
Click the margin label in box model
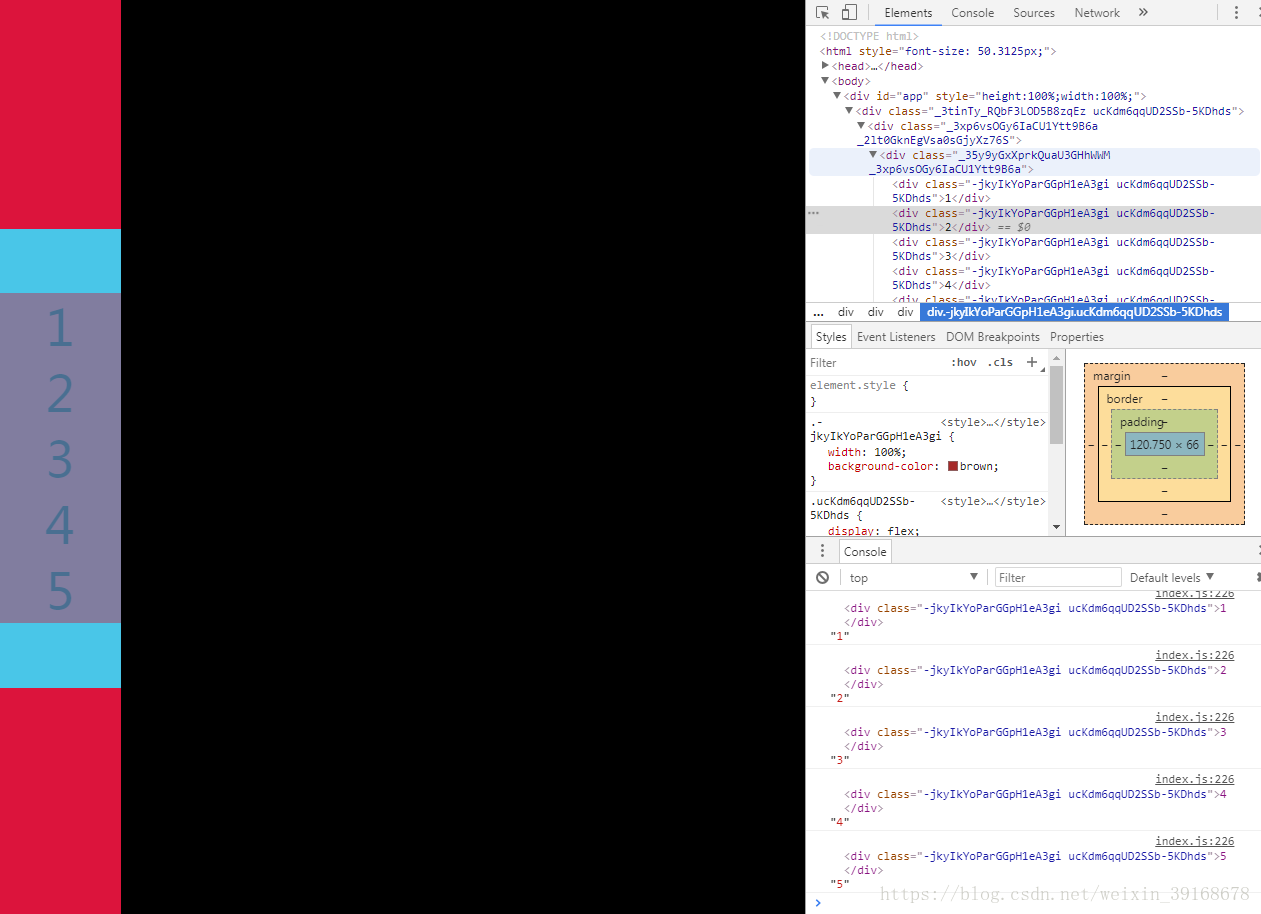[x=1111, y=376]
